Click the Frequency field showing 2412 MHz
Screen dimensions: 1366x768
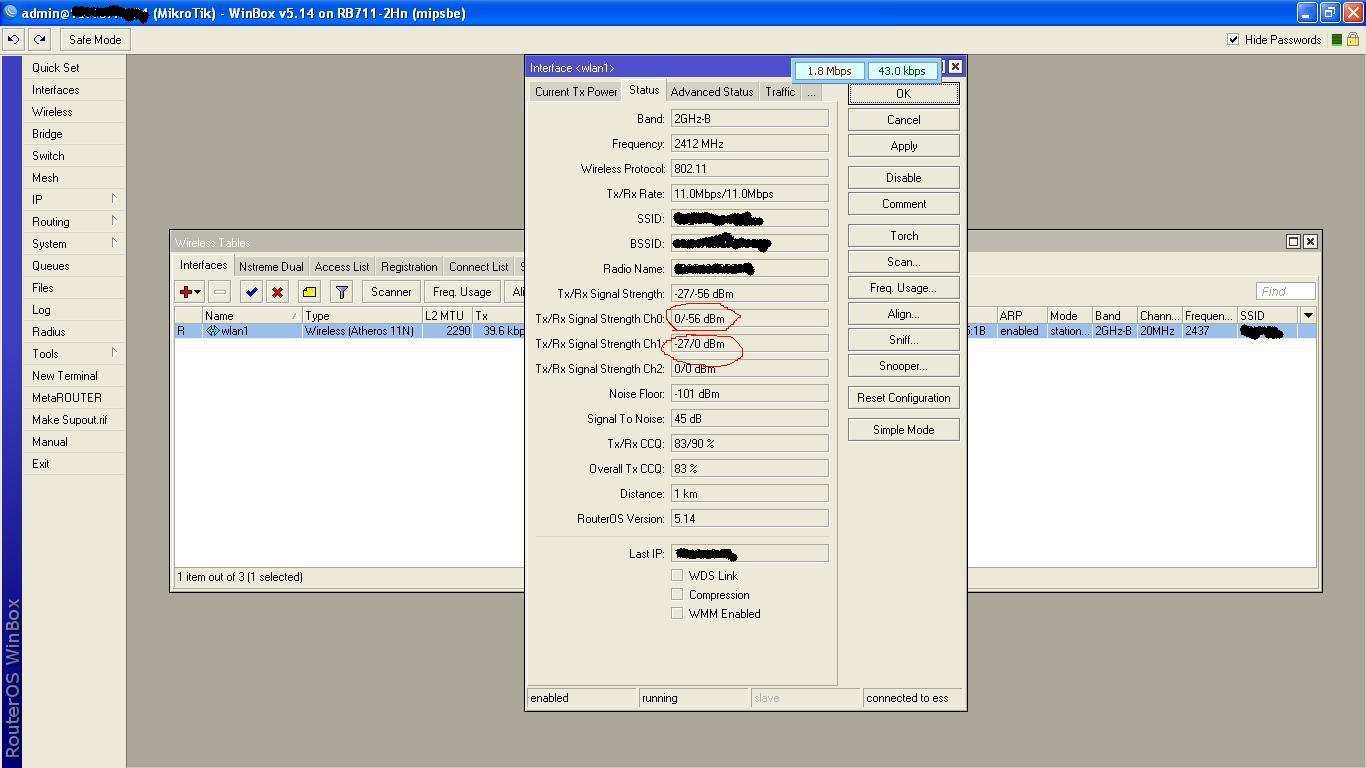click(x=749, y=143)
